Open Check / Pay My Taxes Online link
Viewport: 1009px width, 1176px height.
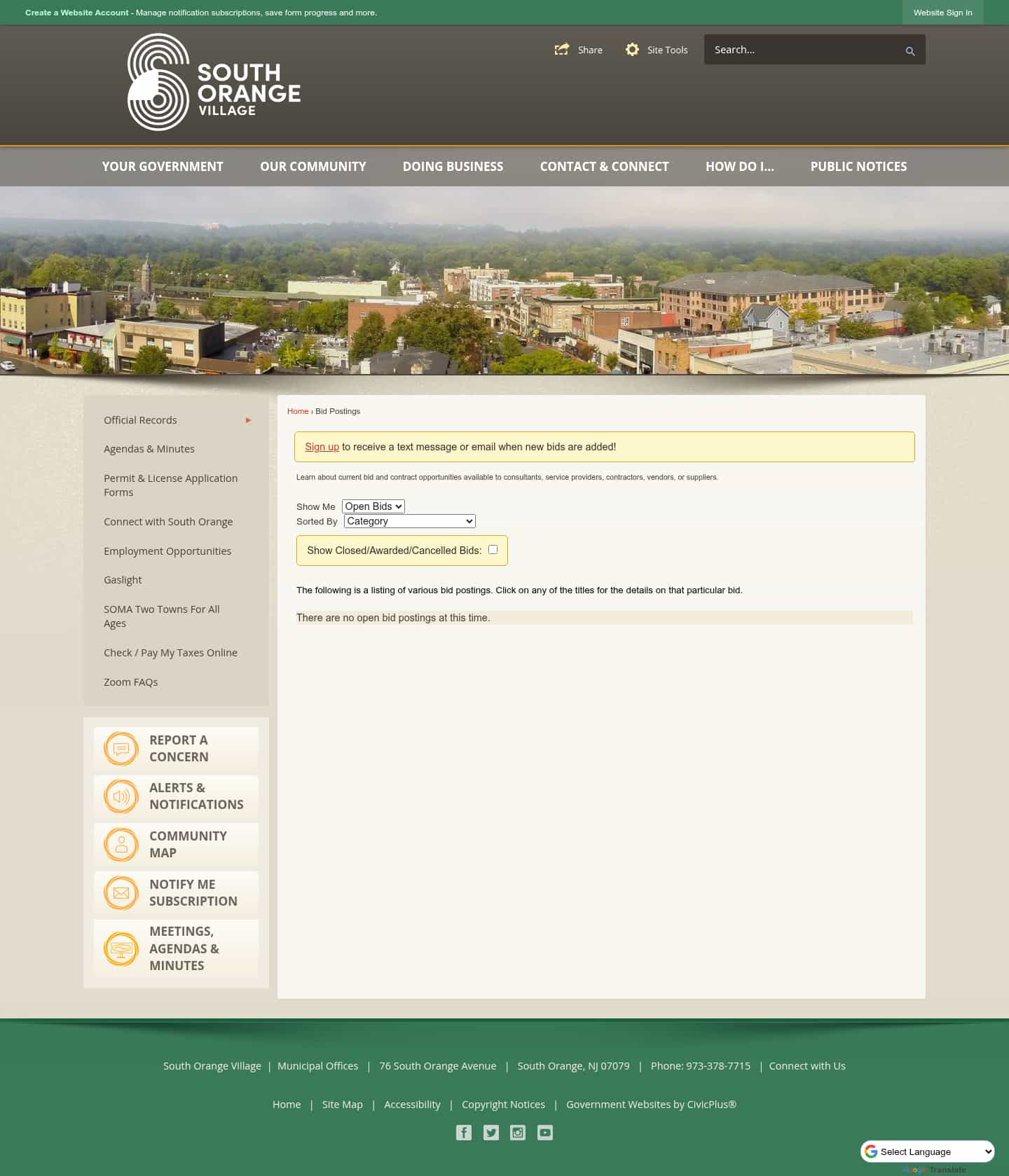[170, 653]
